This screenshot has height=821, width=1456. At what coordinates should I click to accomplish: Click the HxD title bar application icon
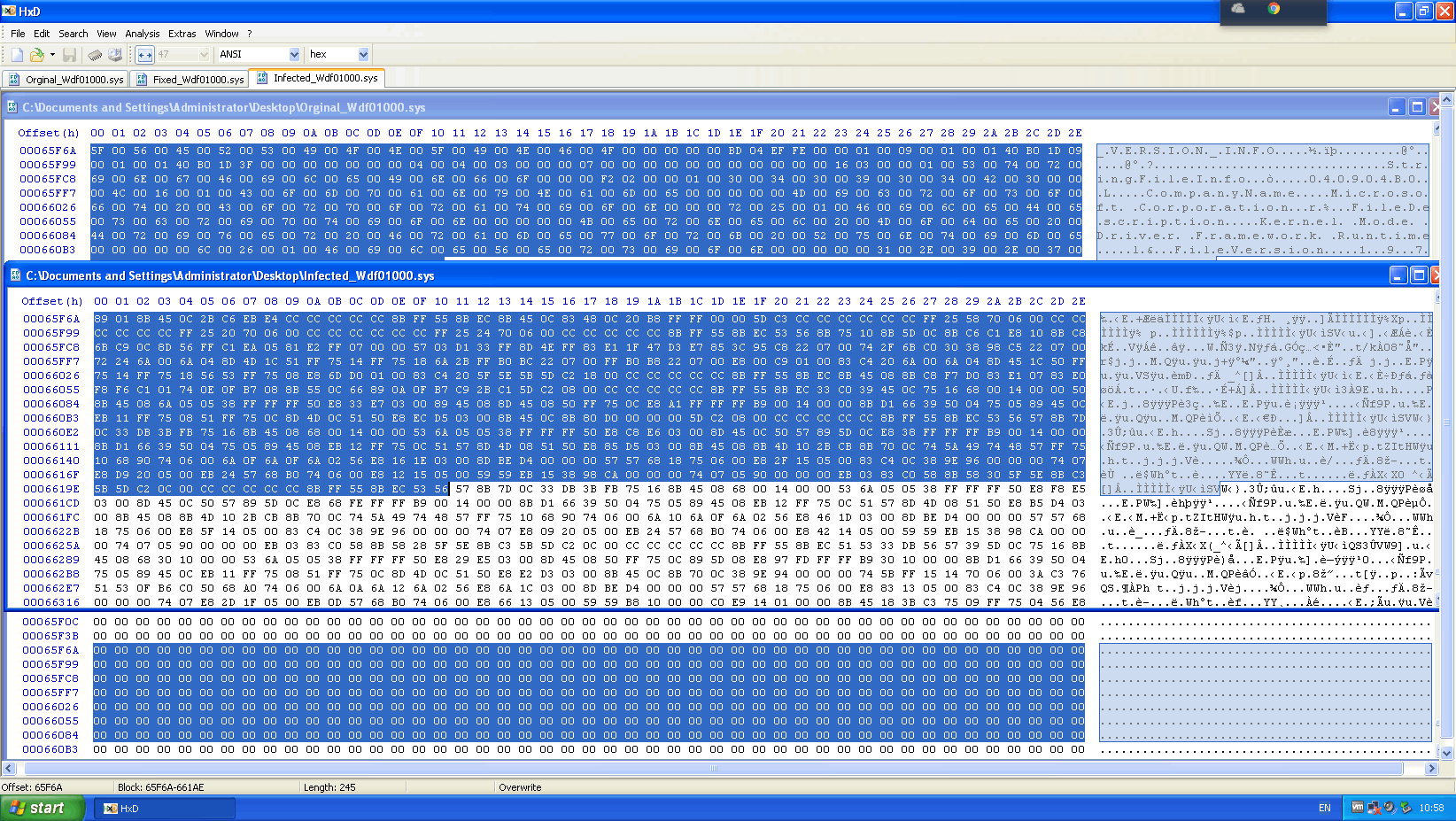(9, 11)
